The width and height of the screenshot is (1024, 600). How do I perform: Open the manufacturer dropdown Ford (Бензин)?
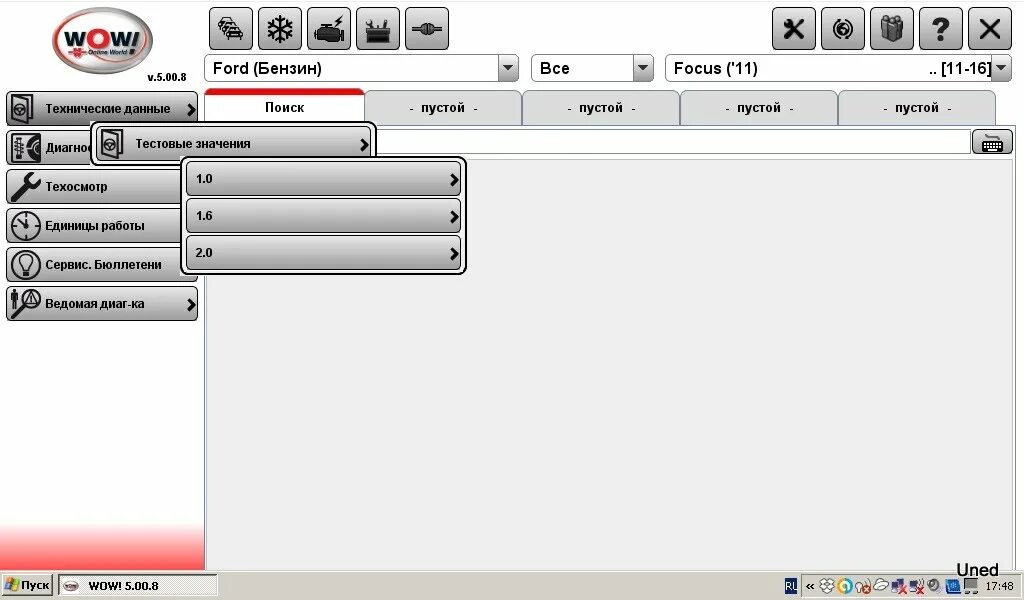pyautogui.click(x=362, y=68)
